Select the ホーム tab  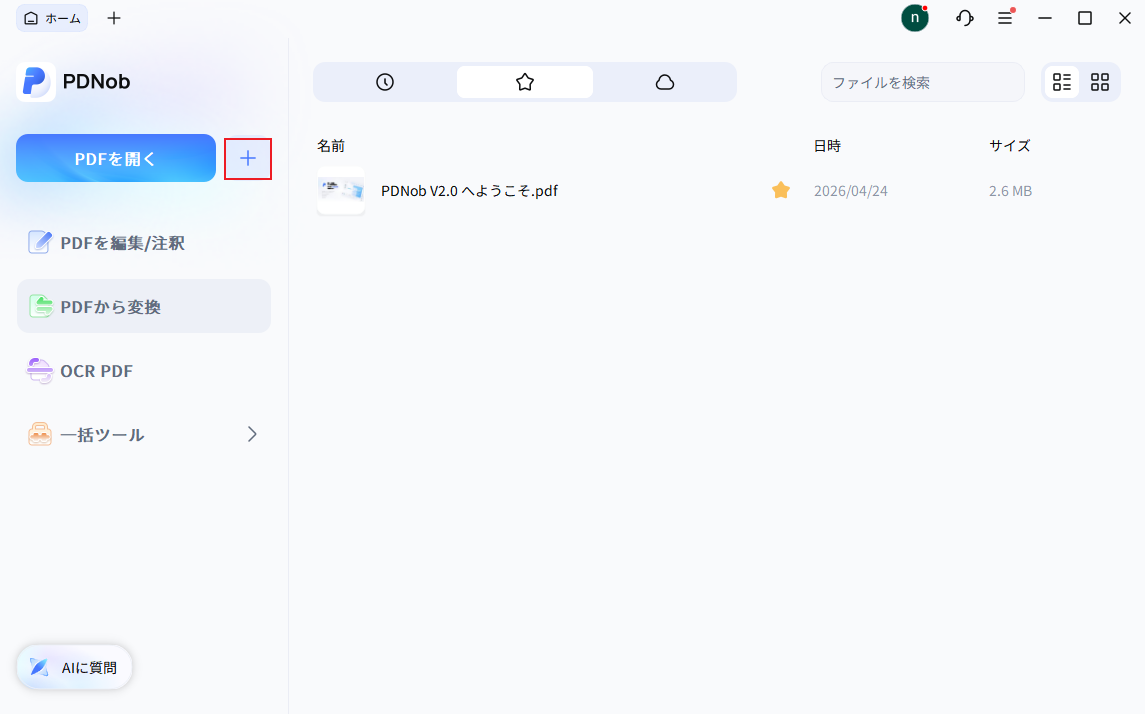(52, 18)
